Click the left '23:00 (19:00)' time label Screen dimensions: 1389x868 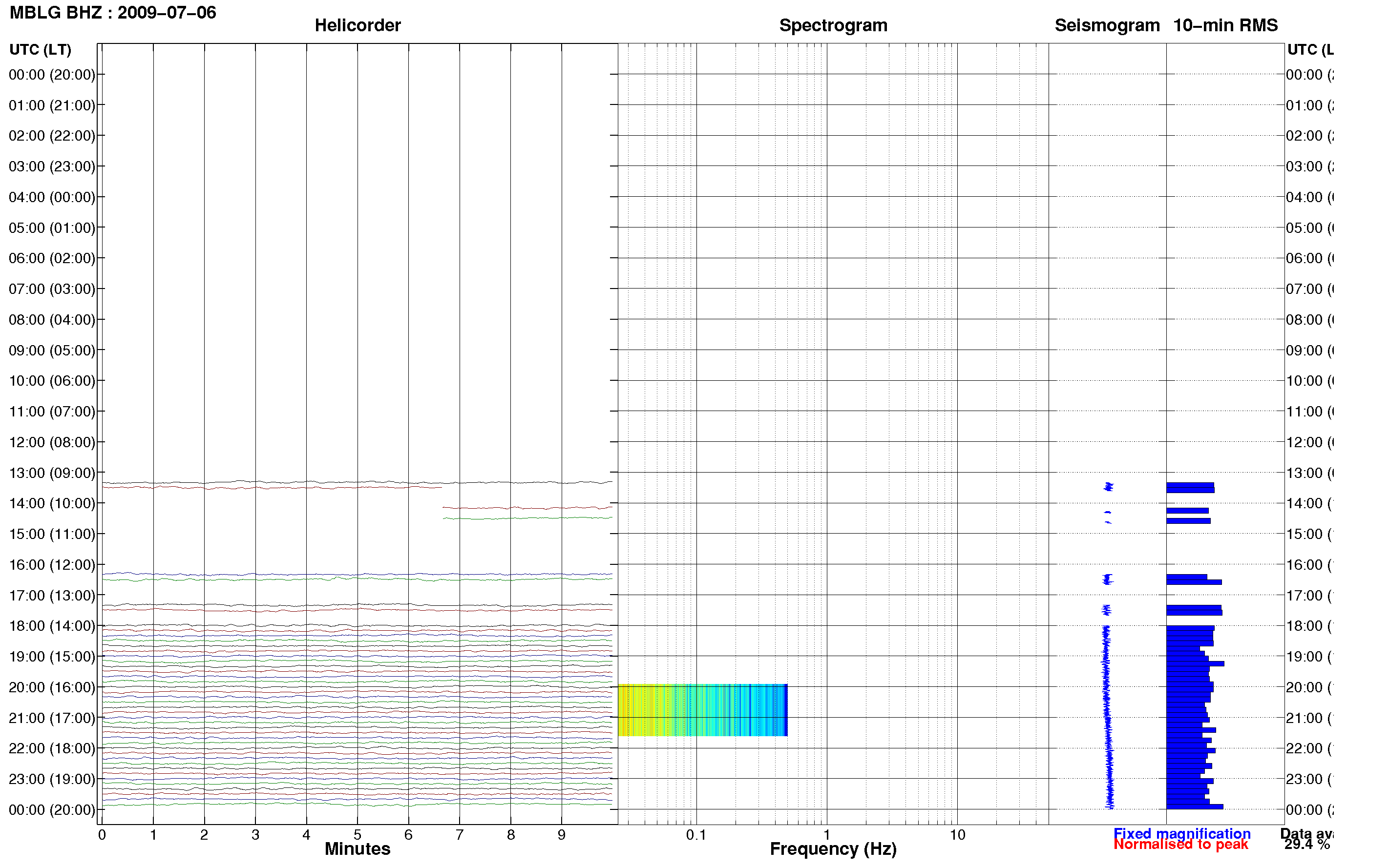point(52,779)
